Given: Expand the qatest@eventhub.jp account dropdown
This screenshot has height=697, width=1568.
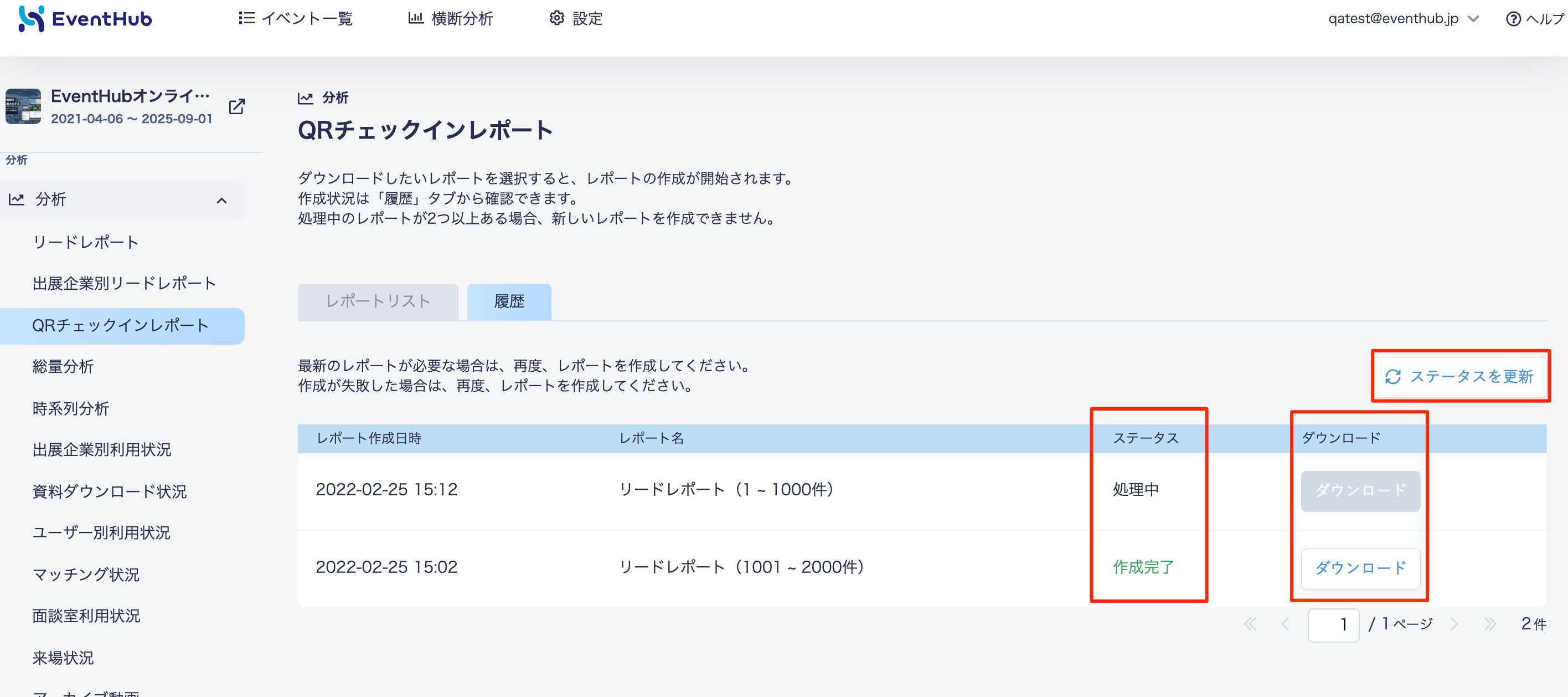Looking at the screenshot, I should (x=1404, y=19).
